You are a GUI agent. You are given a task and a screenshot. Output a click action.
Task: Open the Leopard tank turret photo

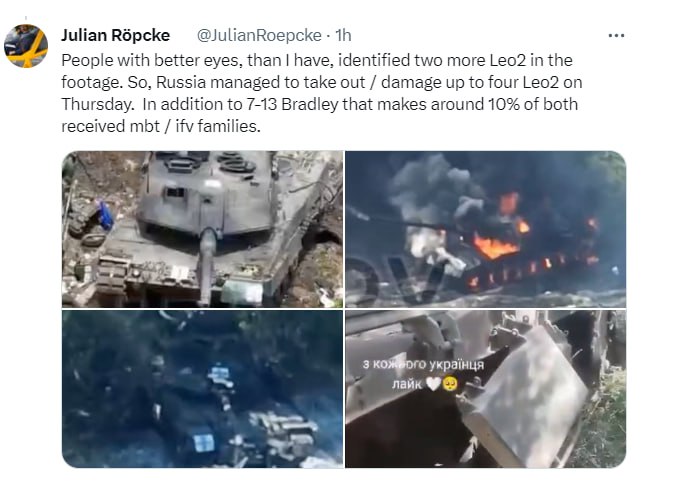202,229
